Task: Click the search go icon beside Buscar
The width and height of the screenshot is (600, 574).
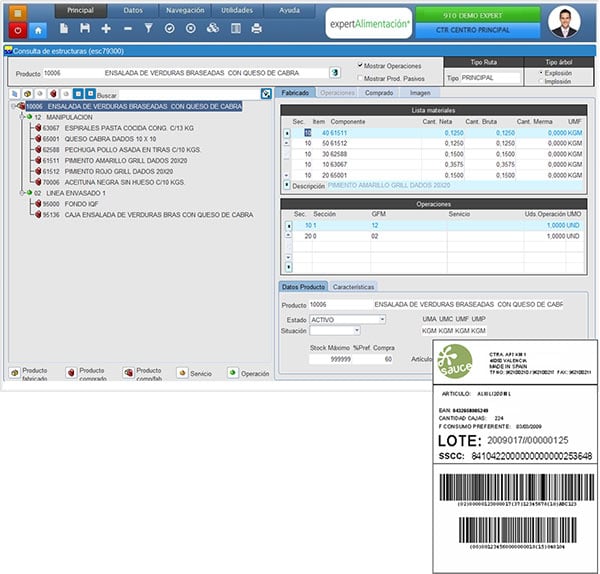Action: (x=266, y=93)
